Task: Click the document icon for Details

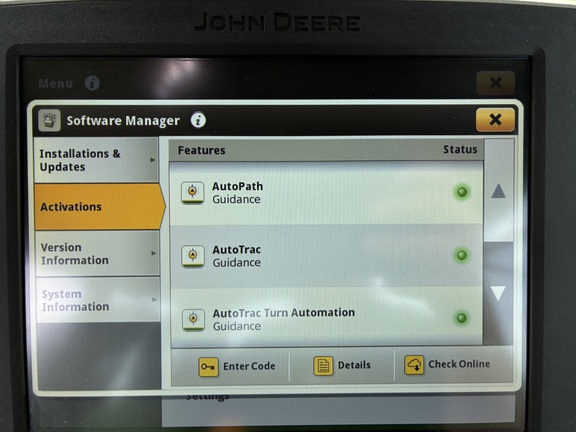Action: (323, 366)
